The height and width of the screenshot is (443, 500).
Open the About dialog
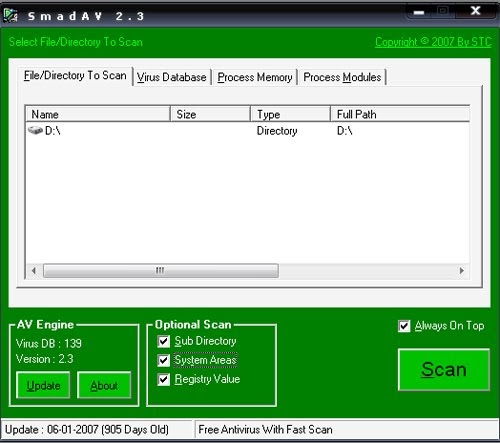click(104, 385)
